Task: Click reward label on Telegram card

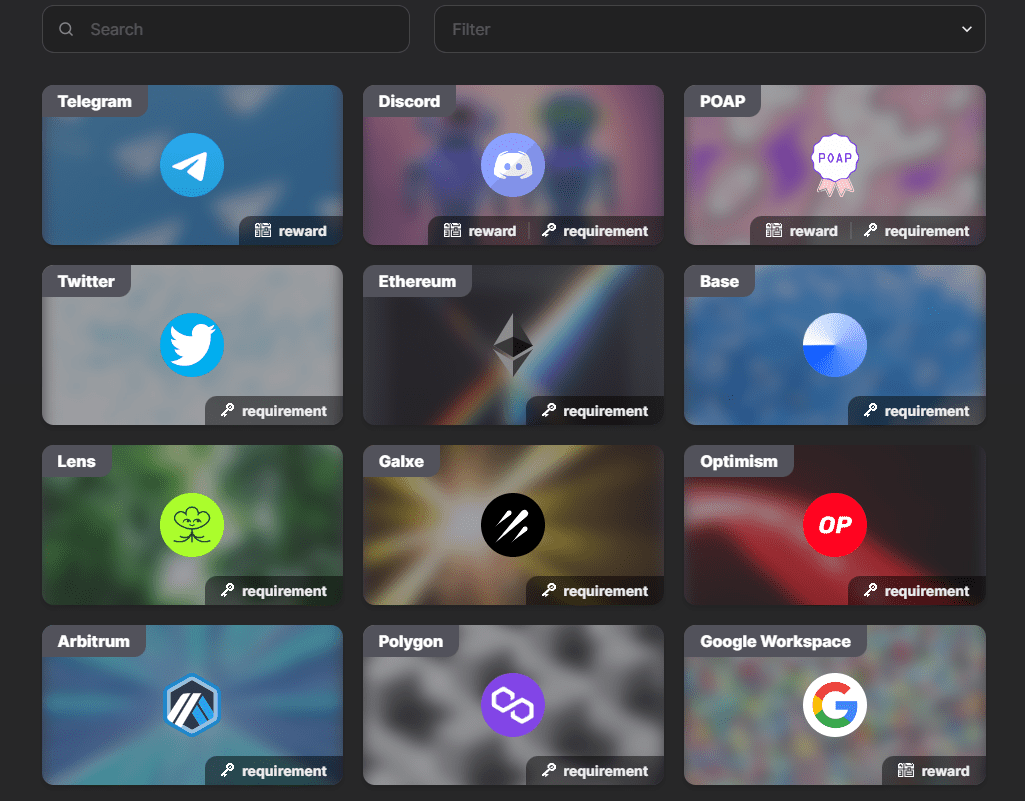Action: click(303, 231)
